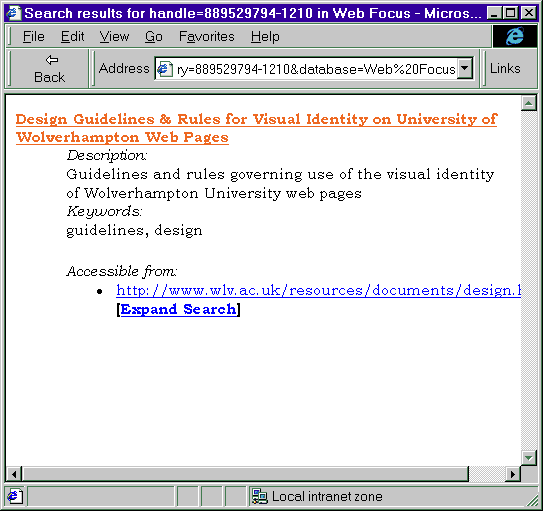Screen dimensions: 543x511
Task: Follow the wlv.ac.uk design document URL
Action: click(319, 290)
